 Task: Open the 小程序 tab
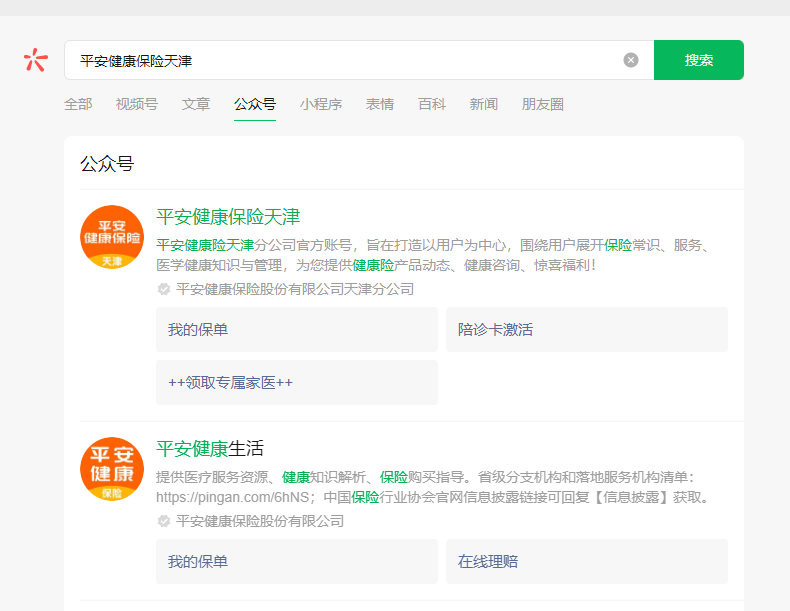[321, 104]
